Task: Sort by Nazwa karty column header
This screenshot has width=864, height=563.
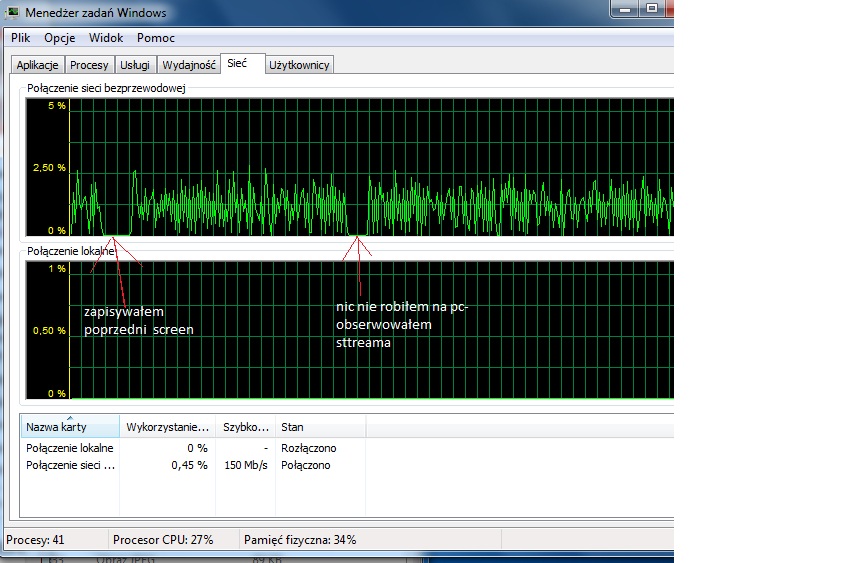Action: (x=70, y=427)
